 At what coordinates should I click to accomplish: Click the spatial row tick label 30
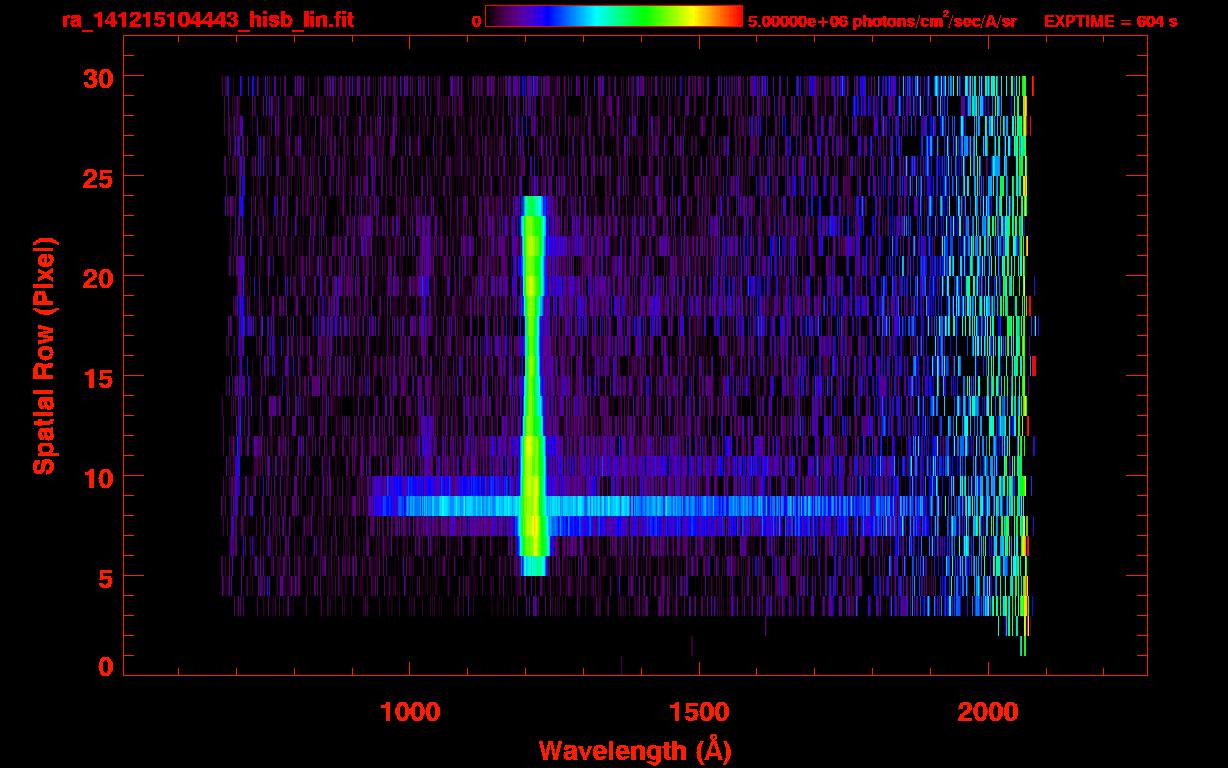98,77
